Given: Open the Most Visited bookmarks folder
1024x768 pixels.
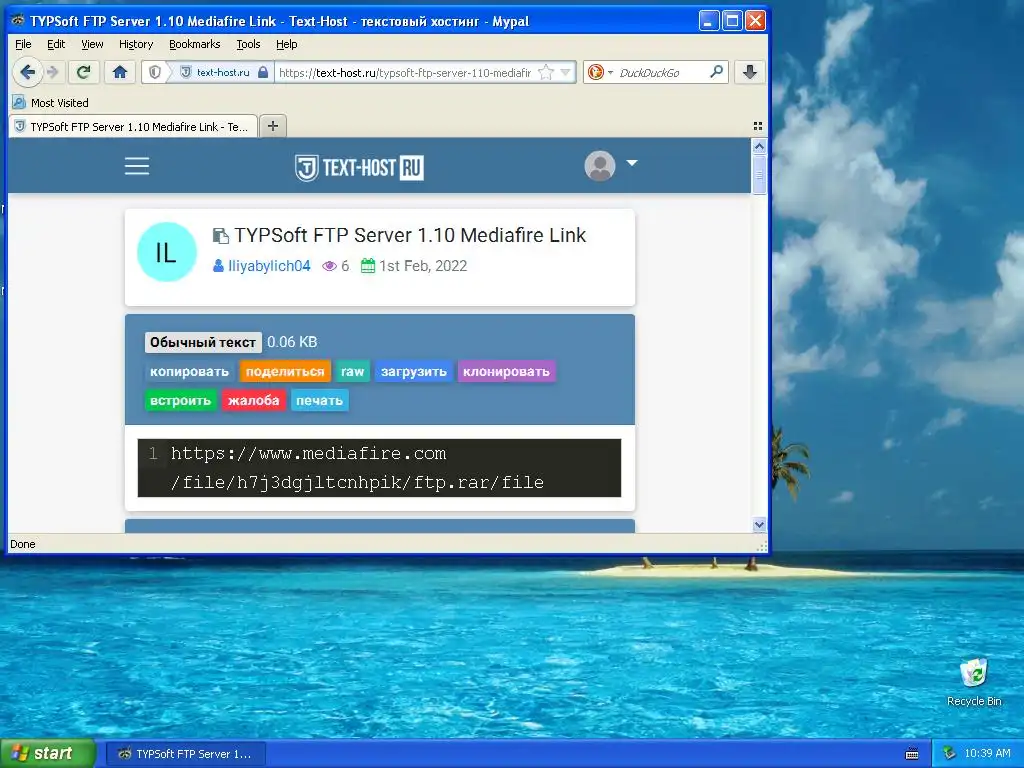Looking at the screenshot, I should click(50, 103).
